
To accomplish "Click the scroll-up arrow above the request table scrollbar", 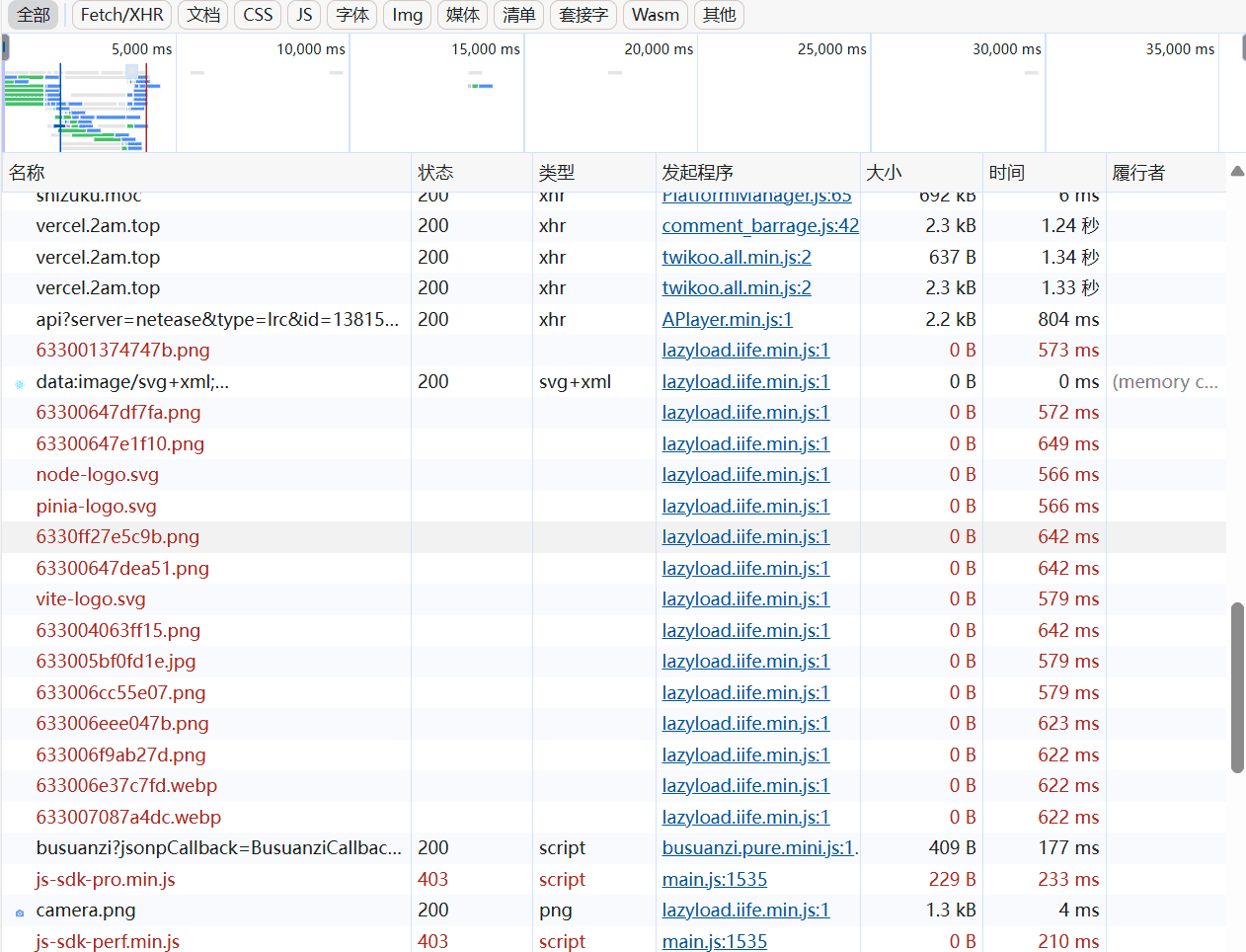I will [x=1237, y=172].
